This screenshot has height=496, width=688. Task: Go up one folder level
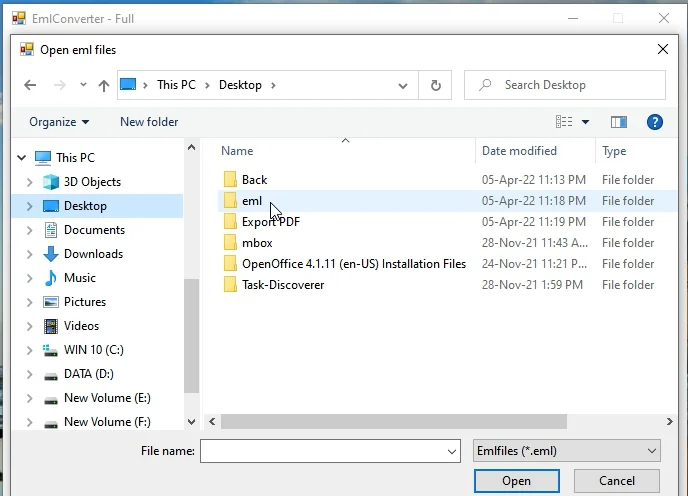click(104, 85)
